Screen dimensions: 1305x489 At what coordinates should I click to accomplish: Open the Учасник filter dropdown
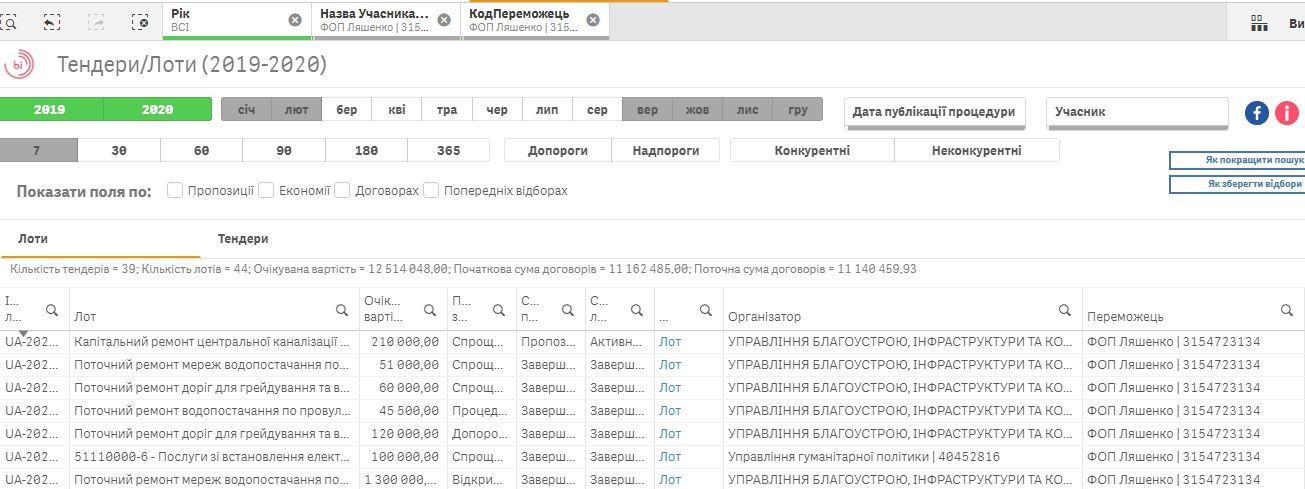pyautogui.click(x=1137, y=113)
